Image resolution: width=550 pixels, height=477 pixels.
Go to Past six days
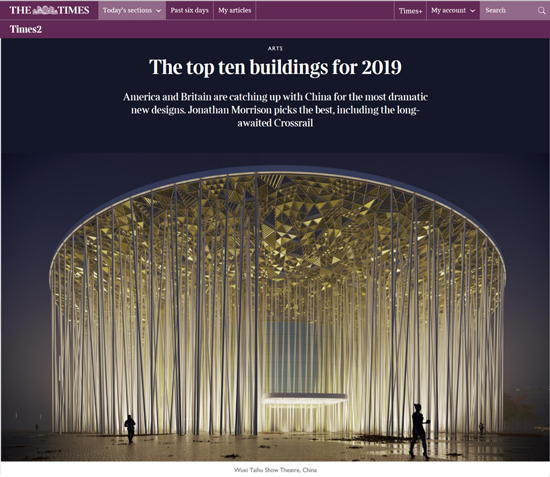coord(189,11)
